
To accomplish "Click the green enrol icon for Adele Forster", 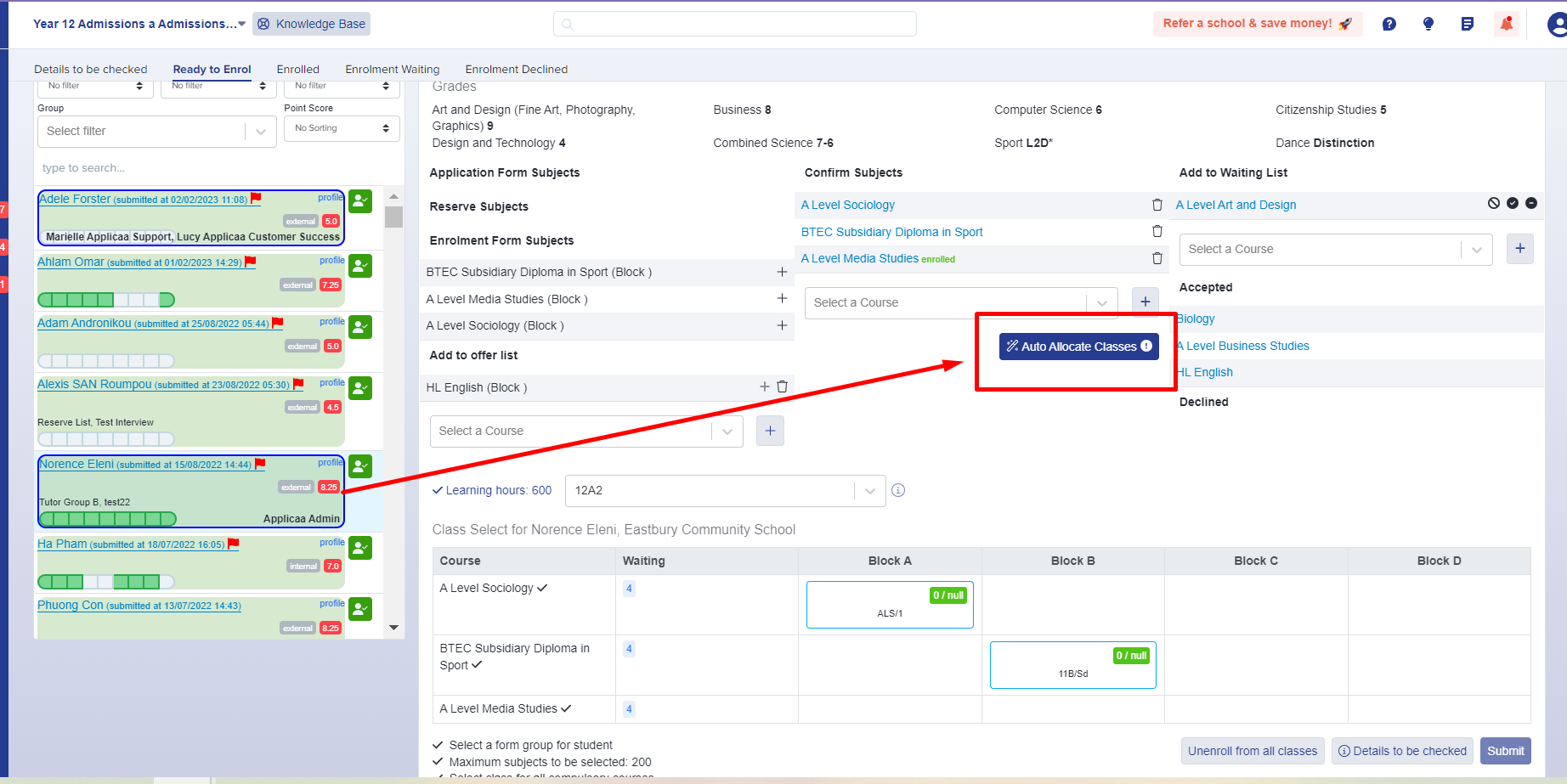I will pyautogui.click(x=360, y=201).
